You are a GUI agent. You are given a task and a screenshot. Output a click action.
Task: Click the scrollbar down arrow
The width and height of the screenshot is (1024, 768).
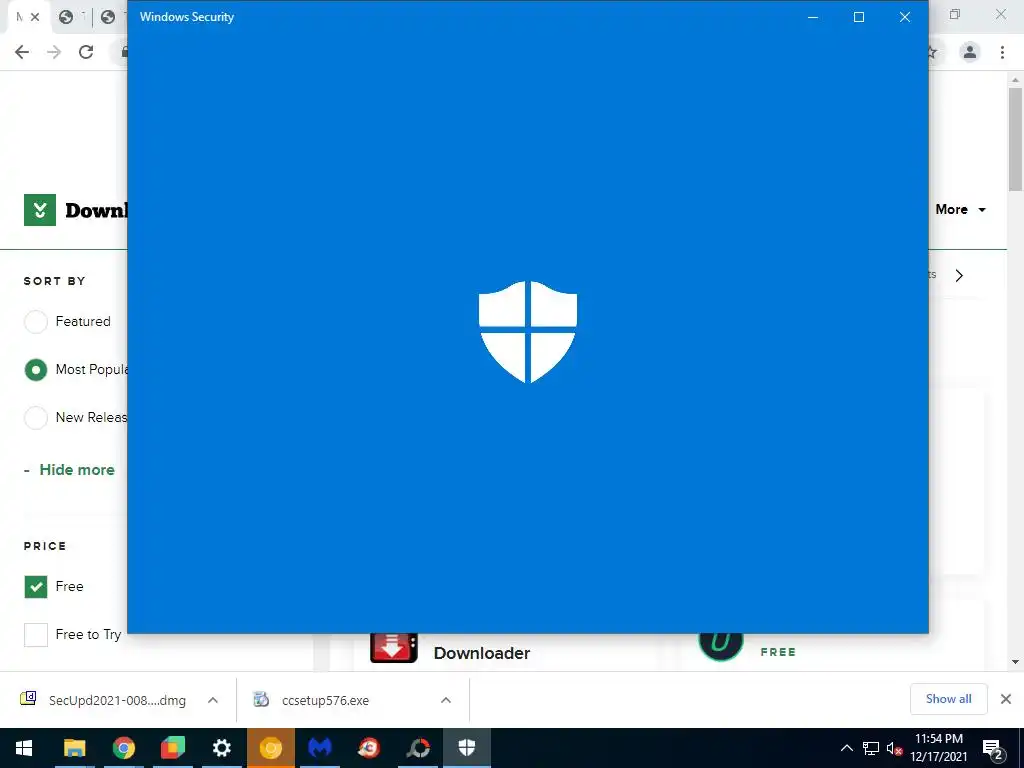[1015, 662]
